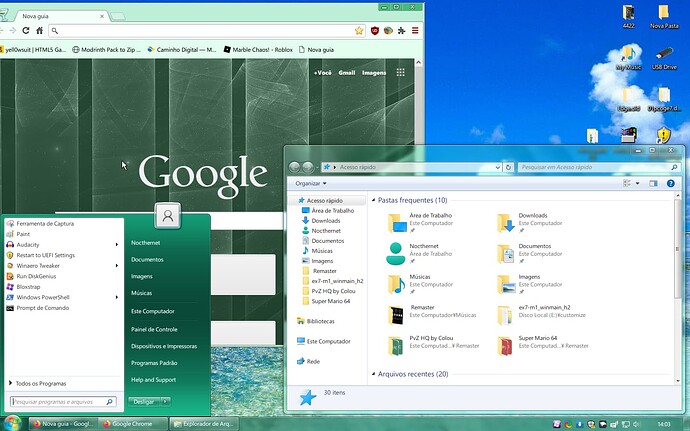Open Nova Pasta folder on the desktop
690x431 pixels.
(x=664, y=16)
